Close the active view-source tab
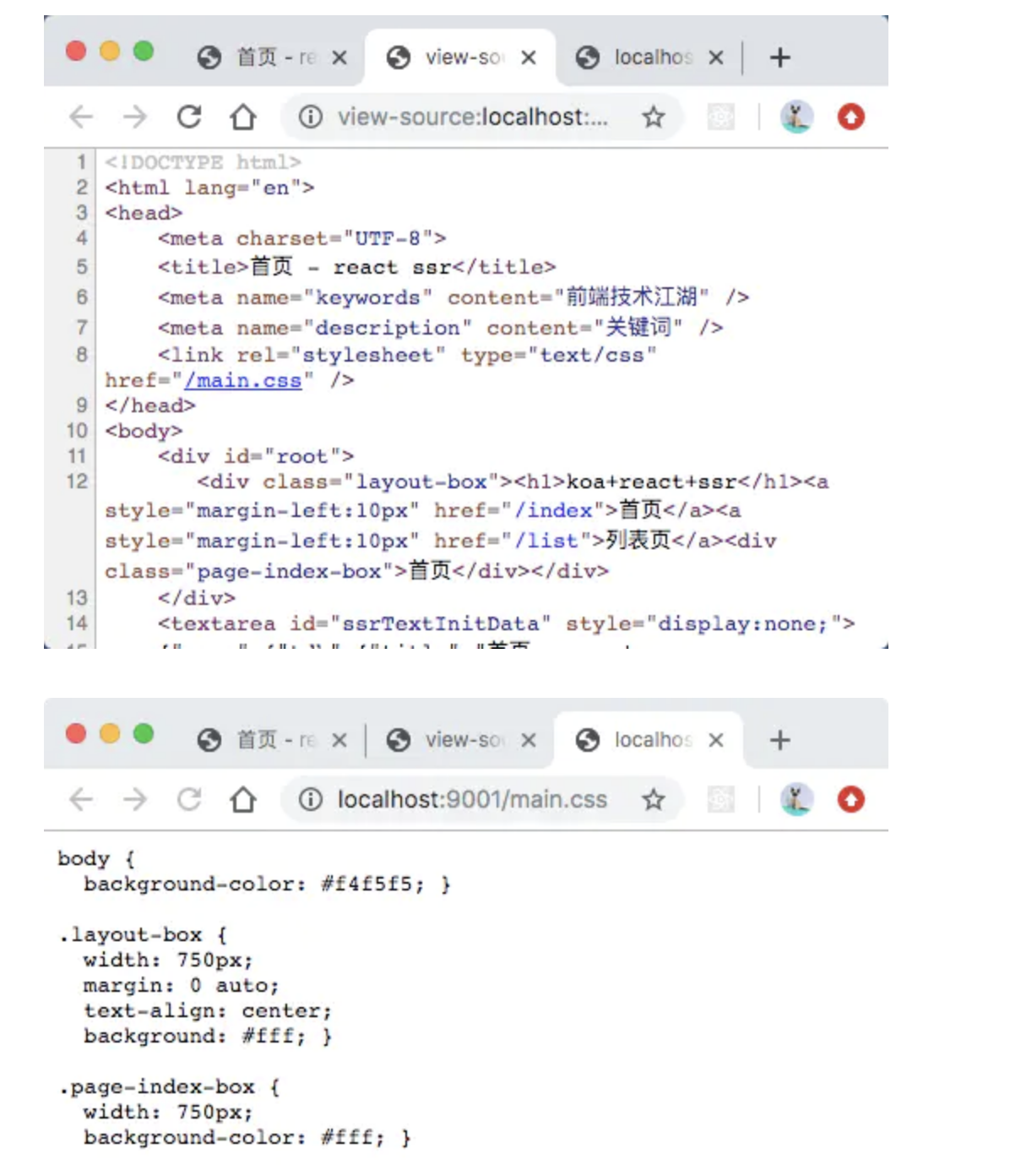The width and height of the screenshot is (1032, 1176). point(529,57)
